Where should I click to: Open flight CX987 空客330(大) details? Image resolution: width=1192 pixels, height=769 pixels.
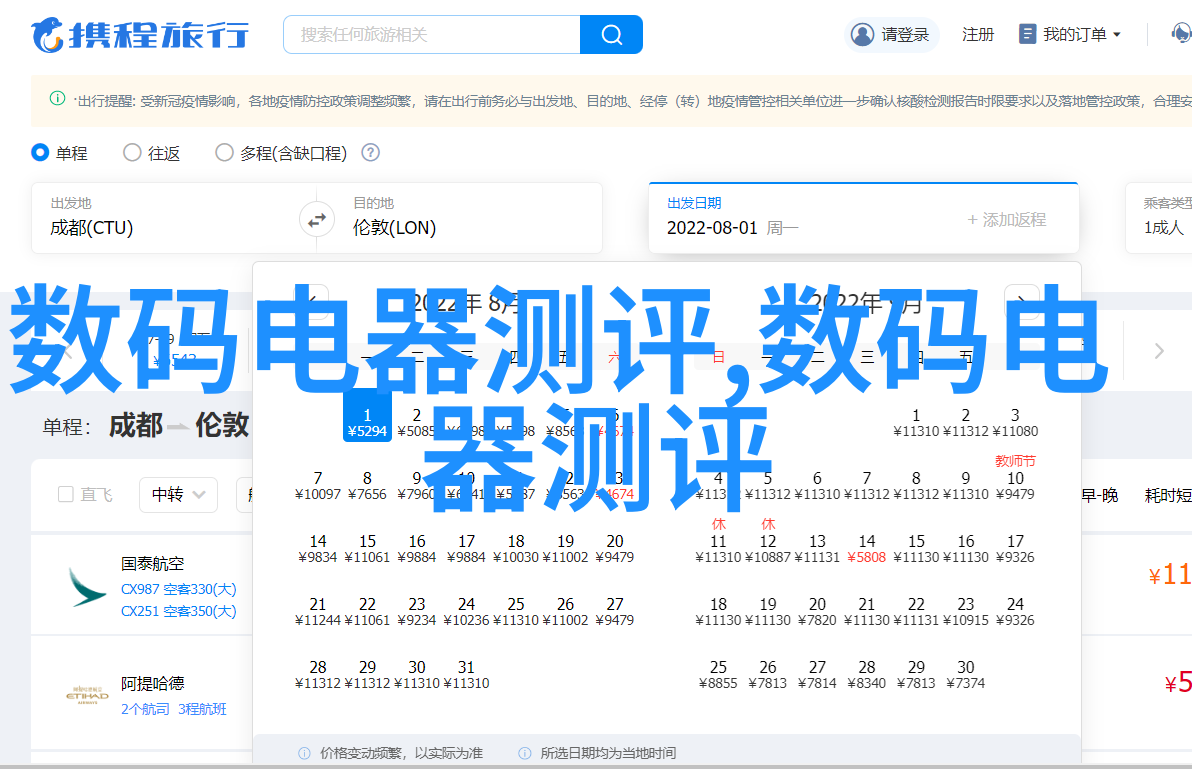click(179, 589)
